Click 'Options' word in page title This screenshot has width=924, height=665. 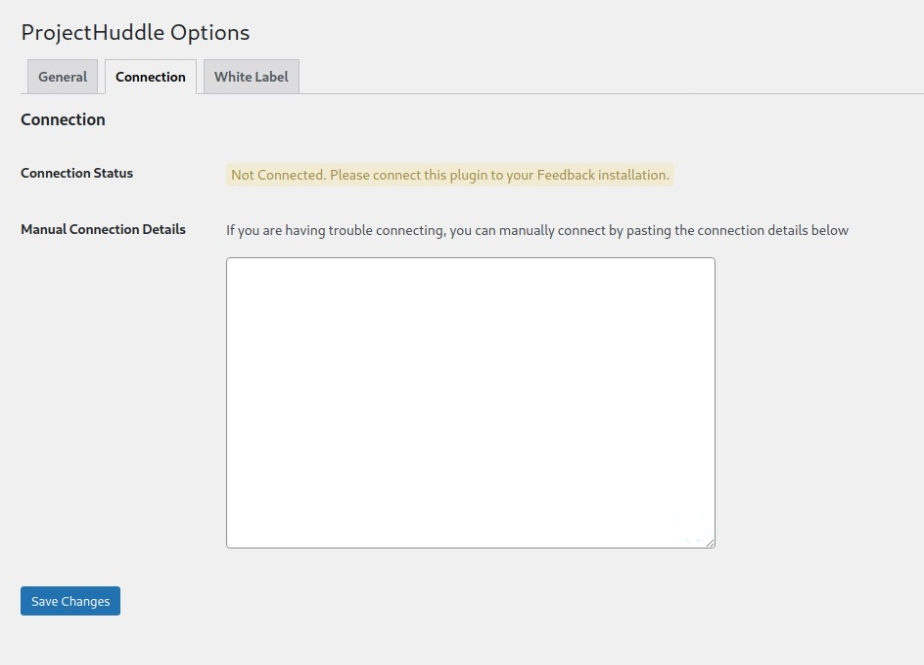(x=211, y=32)
